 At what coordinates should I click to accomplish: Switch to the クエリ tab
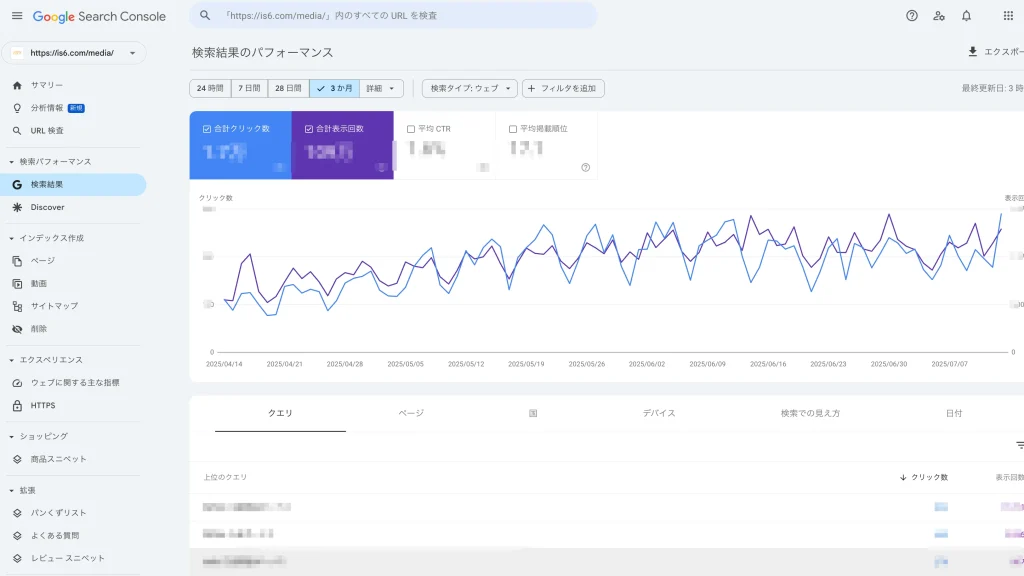280,413
